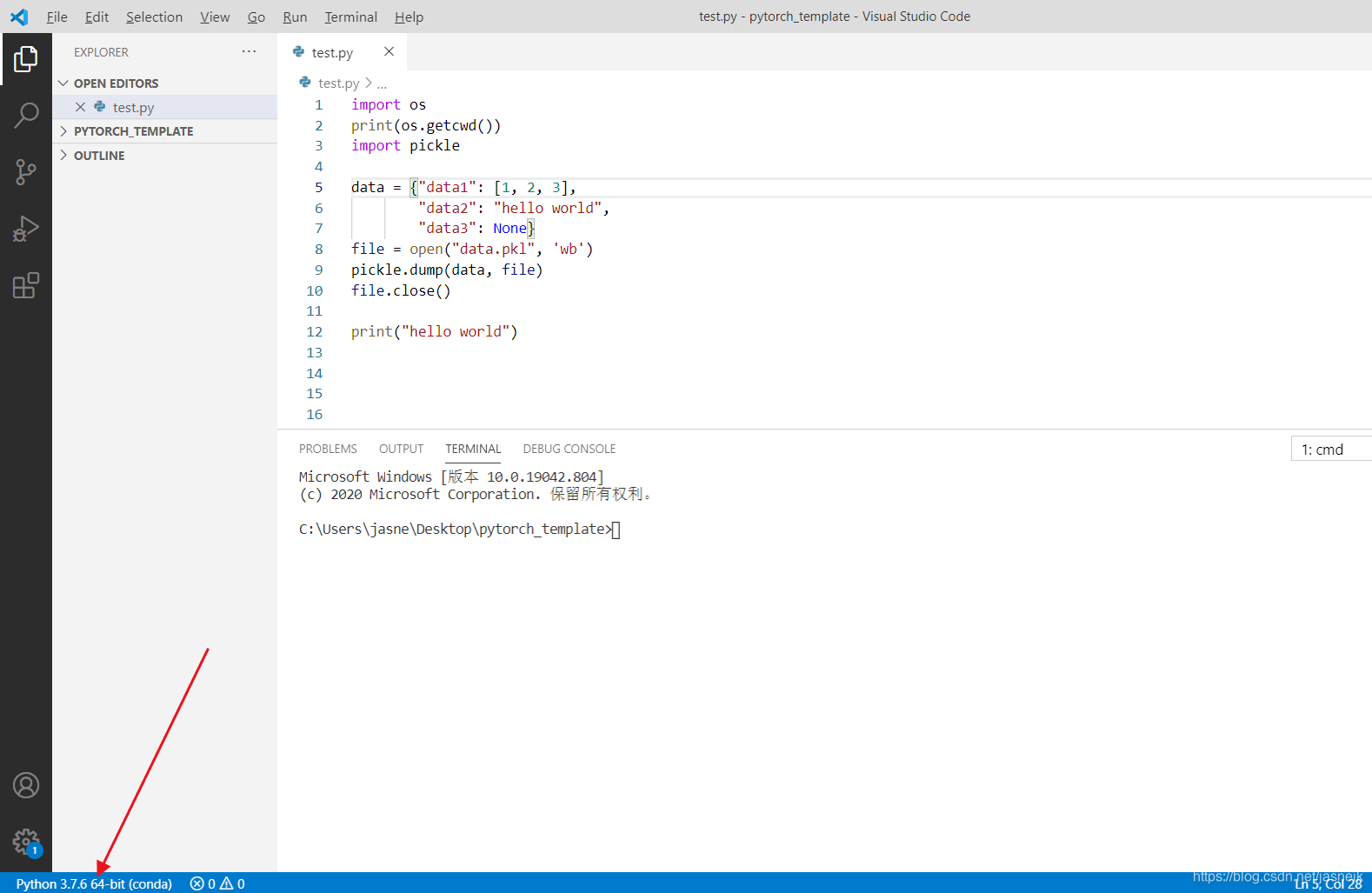Viewport: 1372px width, 893px height.
Task: Click the line 'pickle.dump(data, file)'
Action: point(447,270)
